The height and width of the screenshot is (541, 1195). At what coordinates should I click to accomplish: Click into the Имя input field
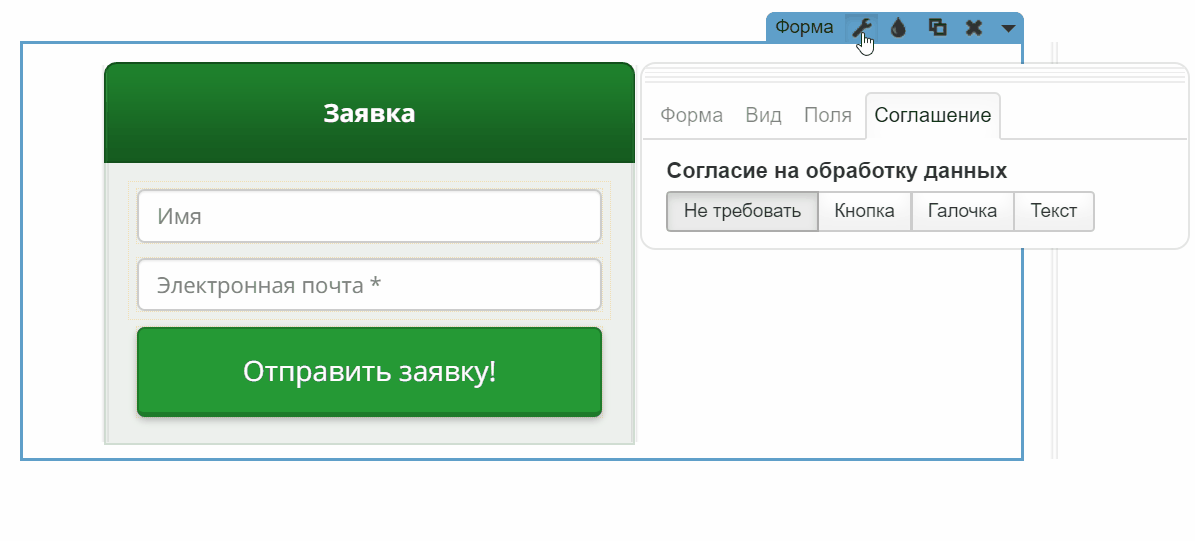coord(369,216)
